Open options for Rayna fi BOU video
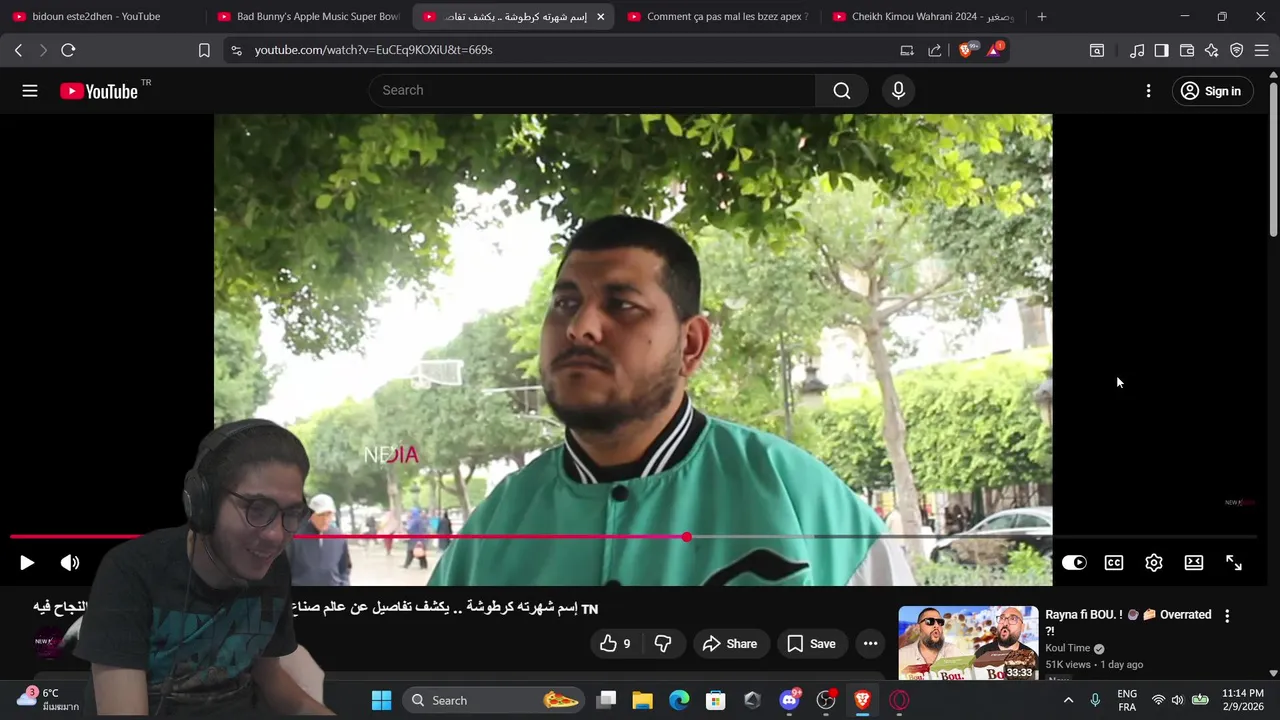This screenshot has width=1280, height=720. coord(1227,616)
